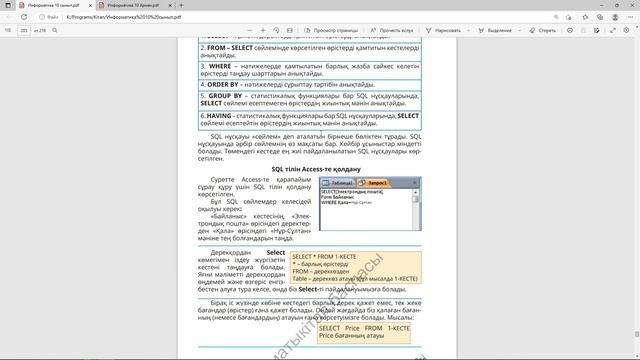Toggle the PDF table of contents sidebar
The height and width of the screenshot is (360, 640).
(8, 30)
